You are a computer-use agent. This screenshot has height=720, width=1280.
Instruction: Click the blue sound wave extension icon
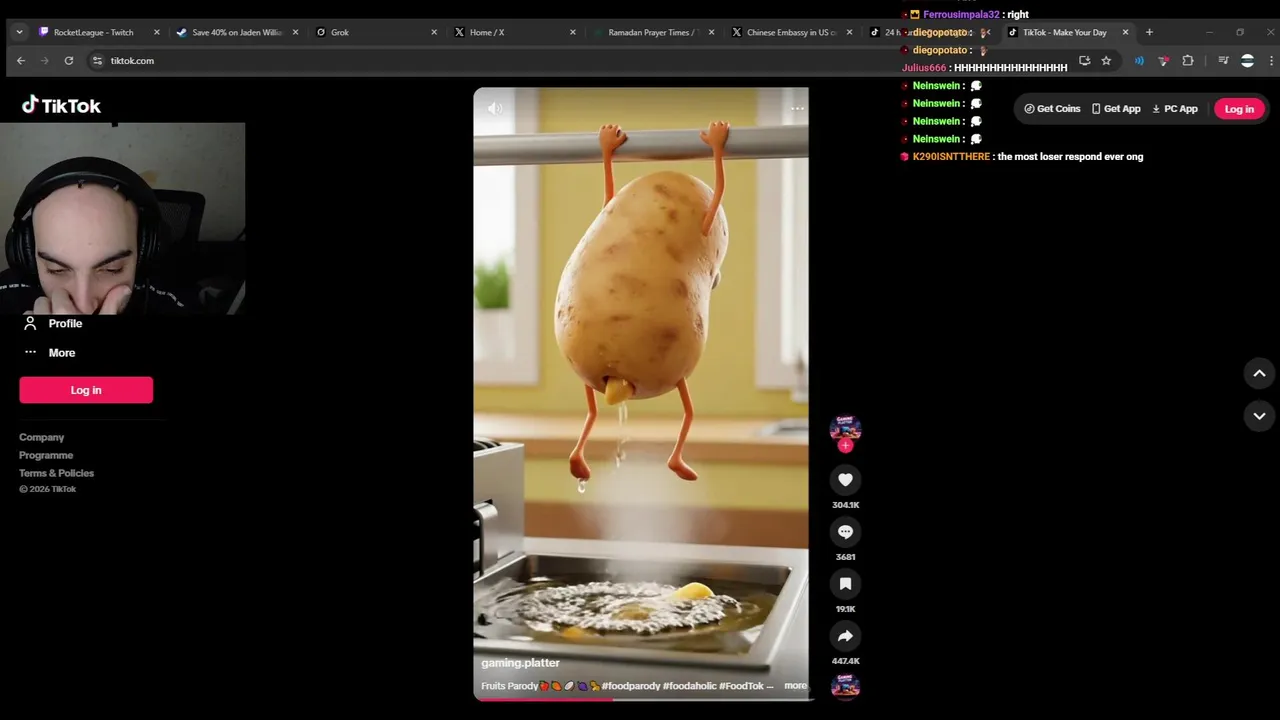click(x=1139, y=61)
